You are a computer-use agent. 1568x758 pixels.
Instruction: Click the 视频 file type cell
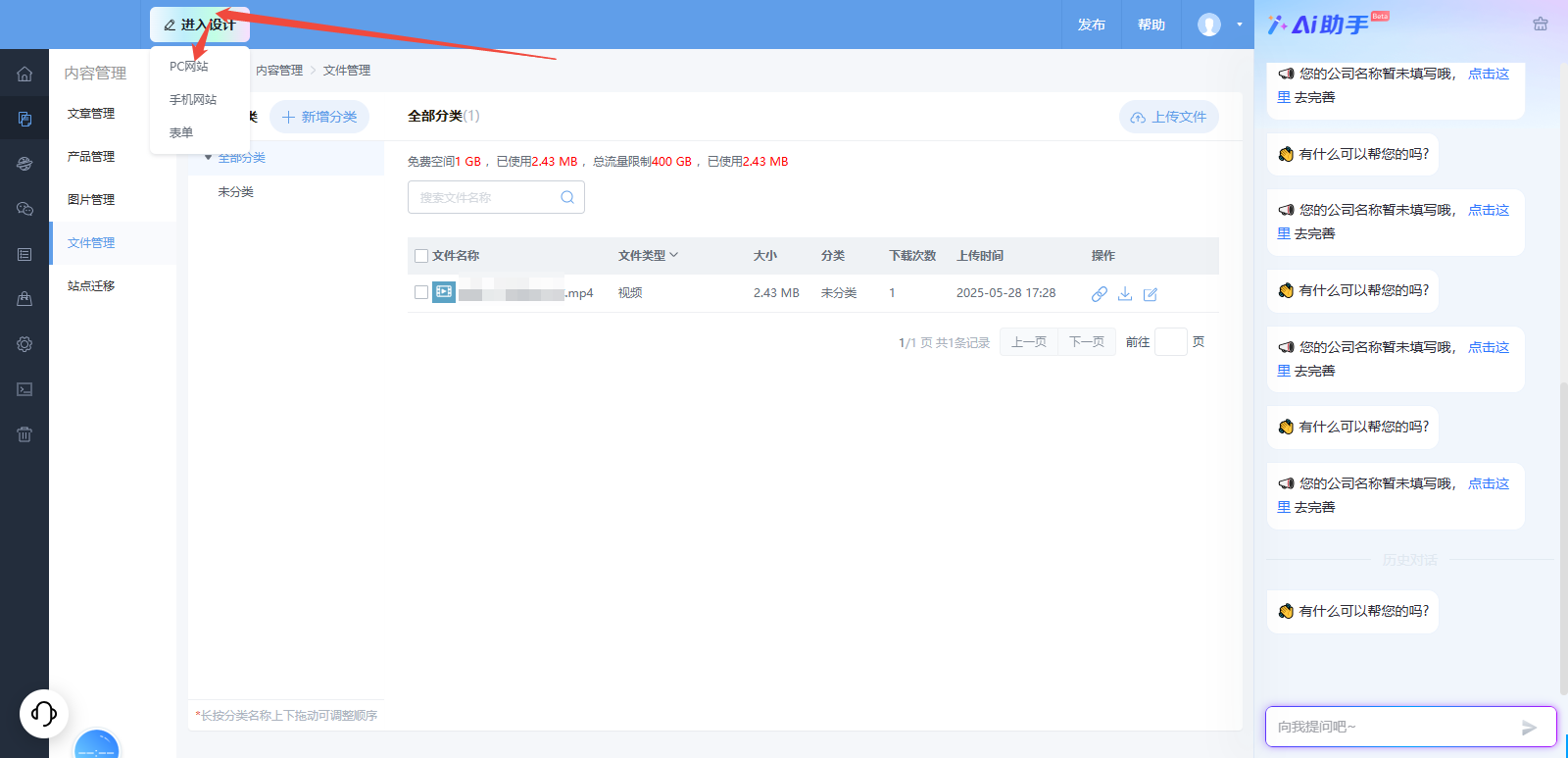(x=630, y=293)
